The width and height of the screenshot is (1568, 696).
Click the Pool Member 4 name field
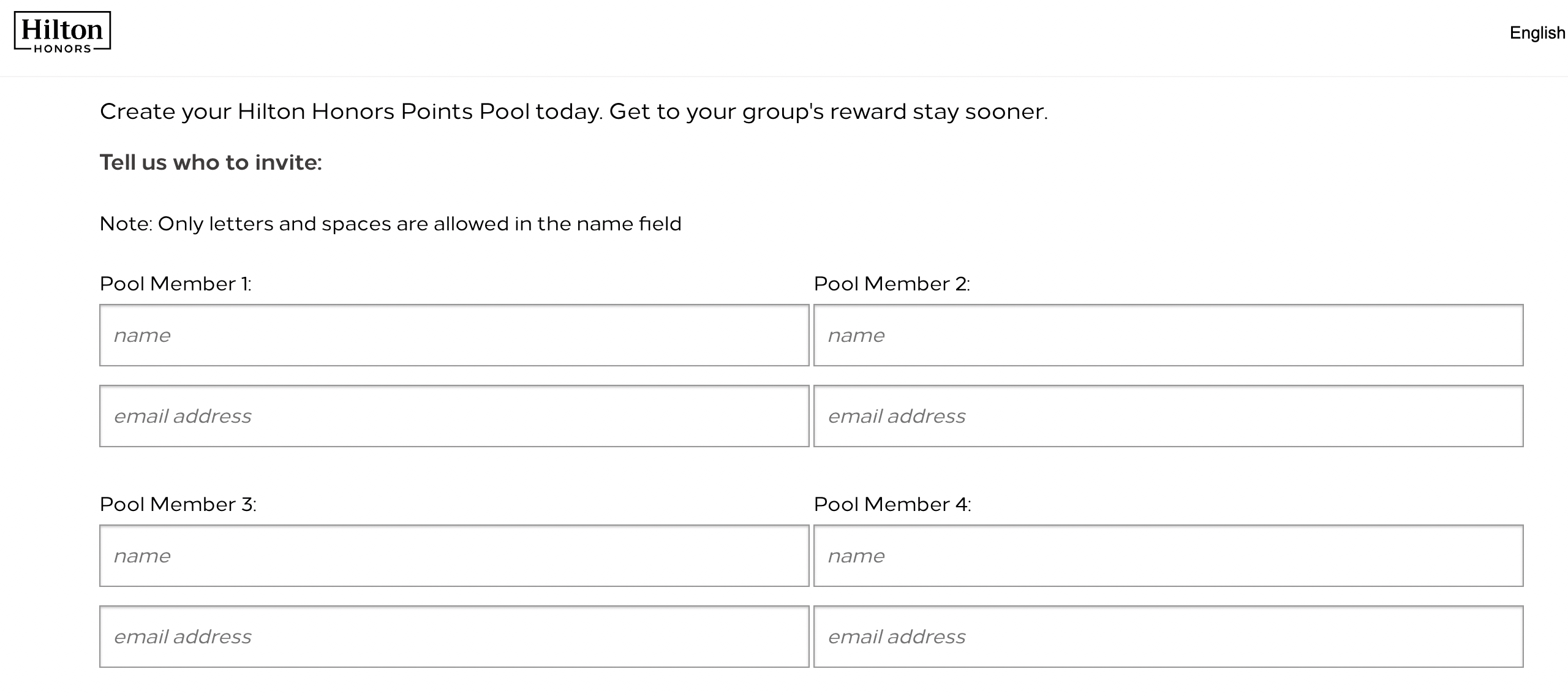pyautogui.click(x=1167, y=555)
